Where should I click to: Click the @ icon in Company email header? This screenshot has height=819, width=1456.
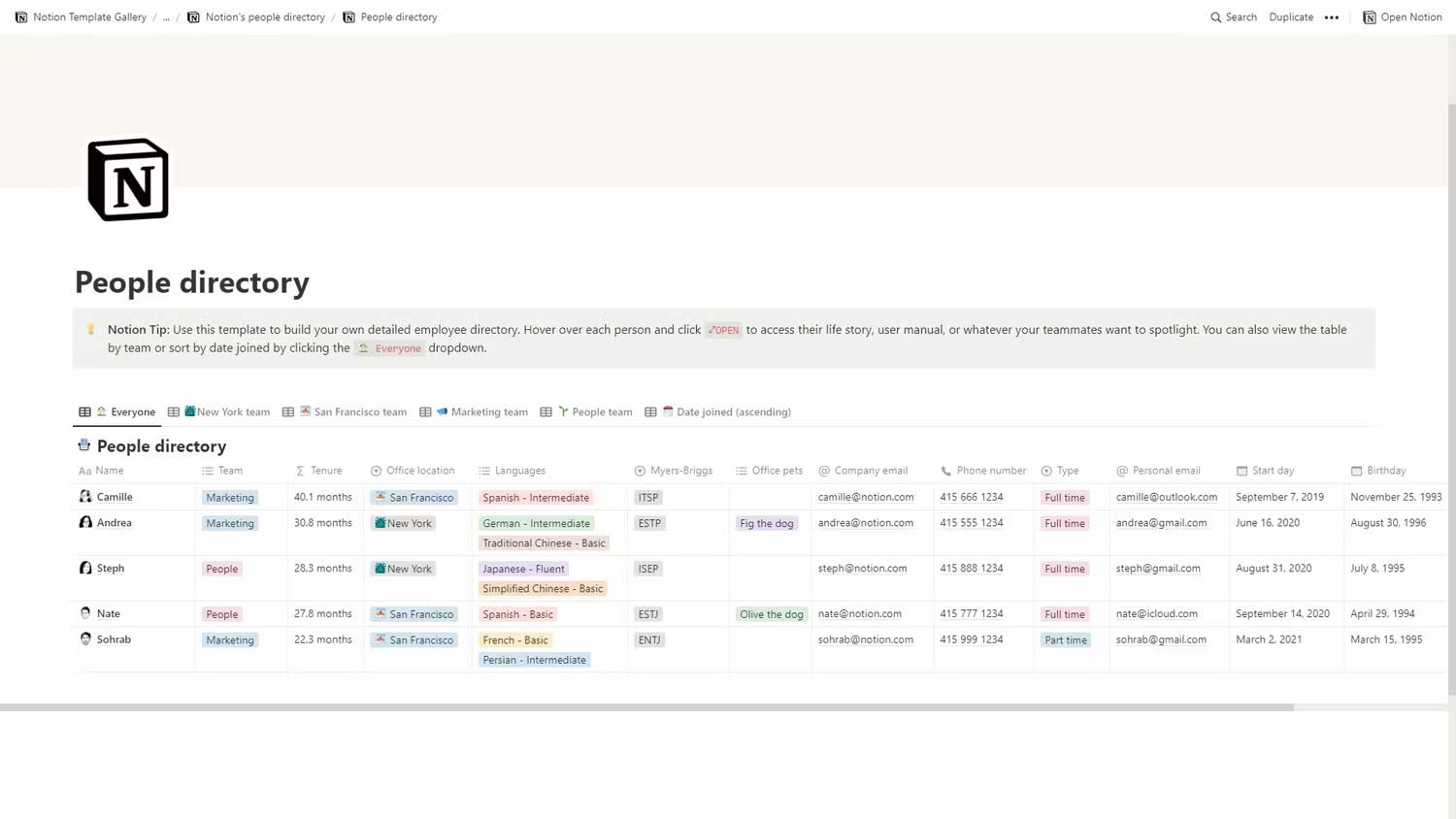(824, 471)
